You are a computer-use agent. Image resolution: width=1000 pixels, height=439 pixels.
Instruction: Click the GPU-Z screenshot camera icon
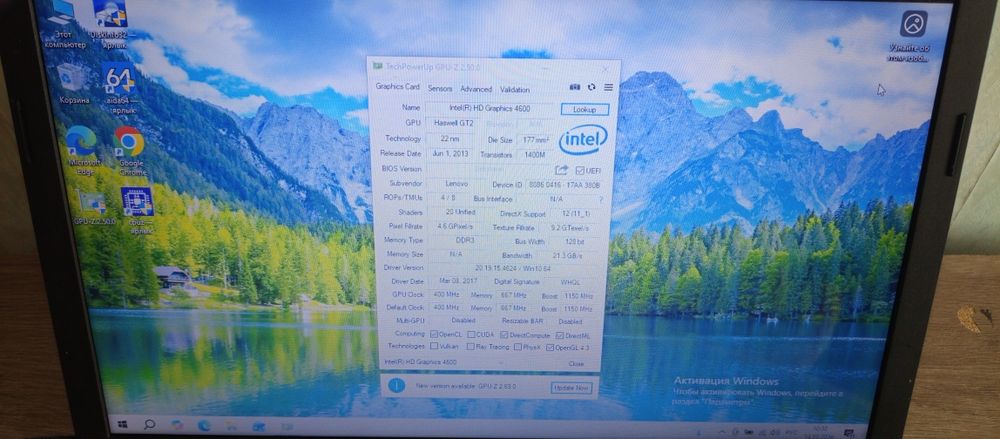pyautogui.click(x=575, y=87)
